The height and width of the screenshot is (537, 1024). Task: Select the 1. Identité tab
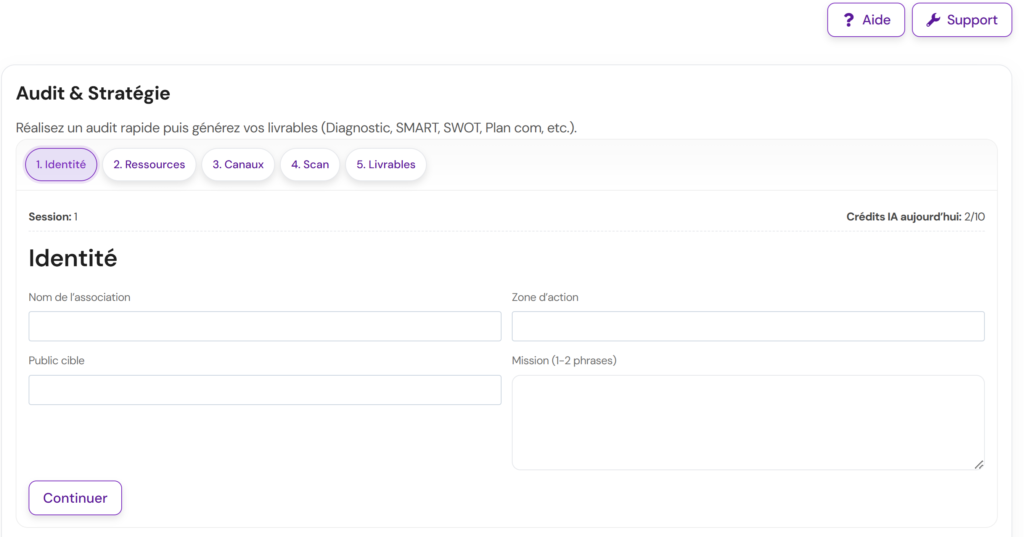[61, 165]
